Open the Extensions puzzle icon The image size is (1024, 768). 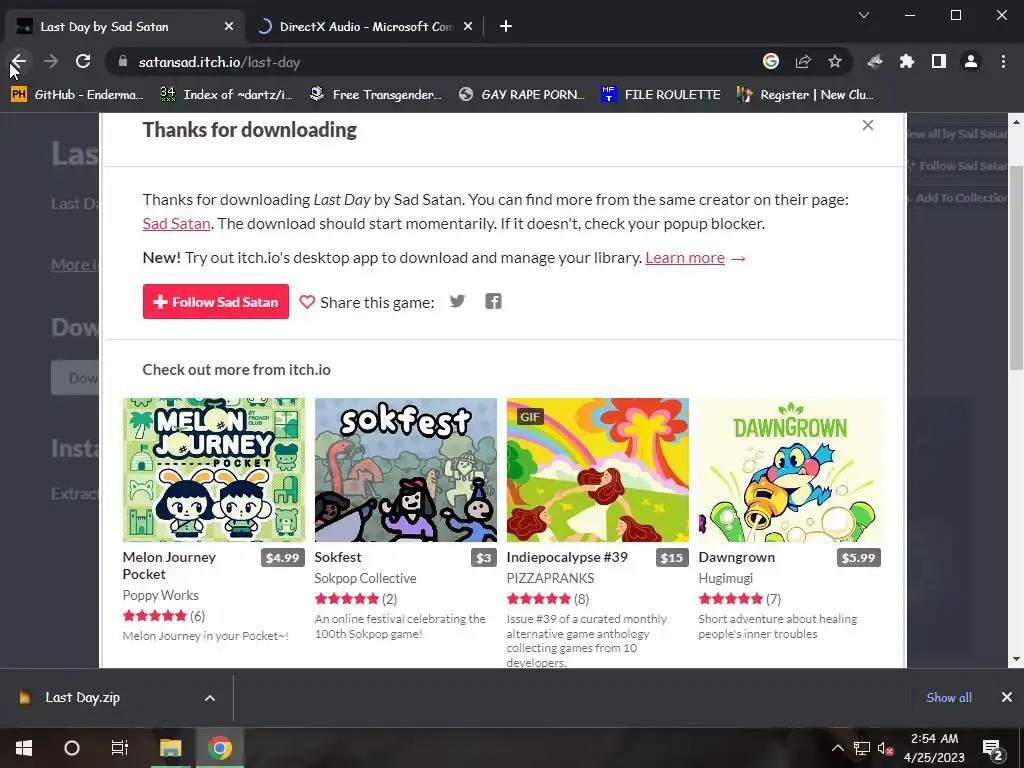pyautogui.click(x=906, y=61)
